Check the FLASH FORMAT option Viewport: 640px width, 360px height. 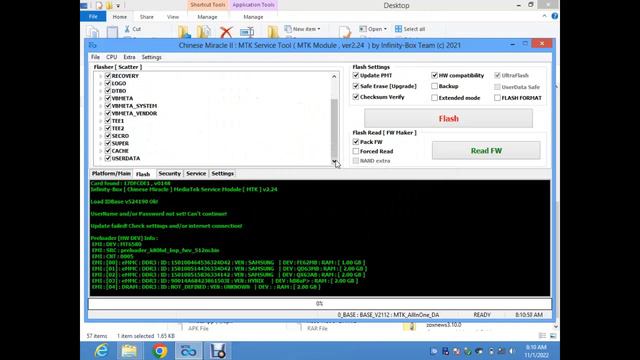click(497, 98)
